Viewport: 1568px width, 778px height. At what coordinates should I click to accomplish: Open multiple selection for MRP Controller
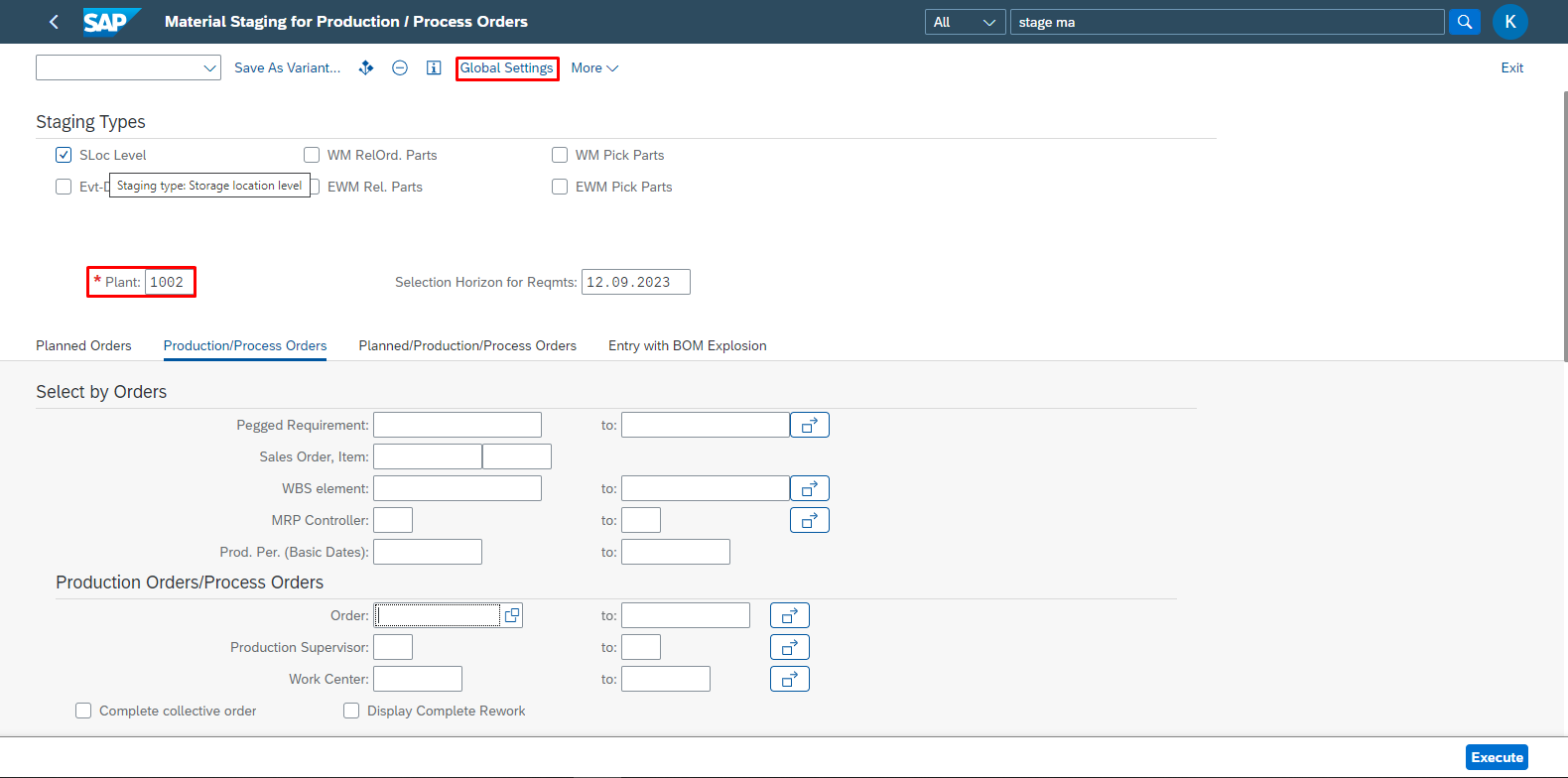click(x=809, y=520)
